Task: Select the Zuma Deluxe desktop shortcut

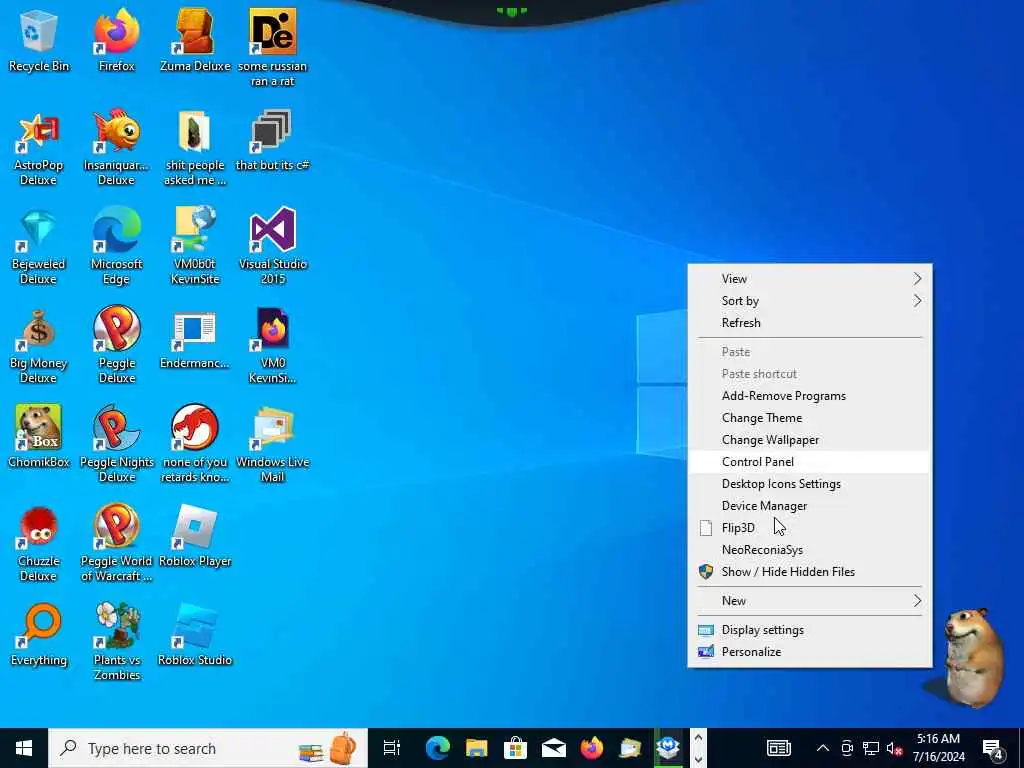Action: tap(195, 40)
